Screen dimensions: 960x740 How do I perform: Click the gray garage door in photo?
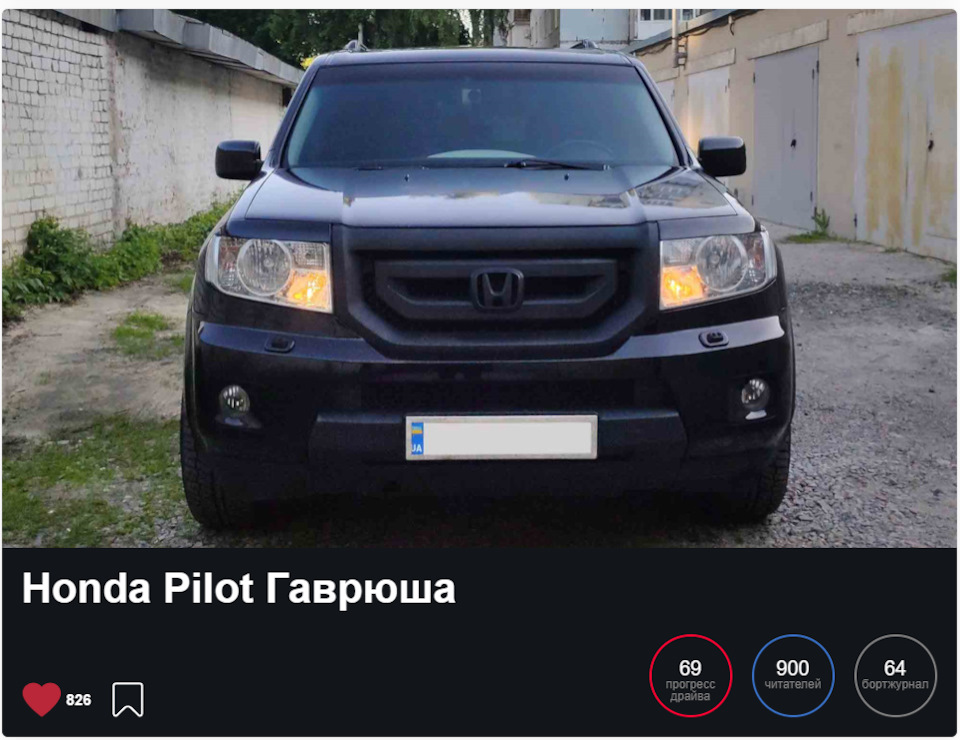786,138
